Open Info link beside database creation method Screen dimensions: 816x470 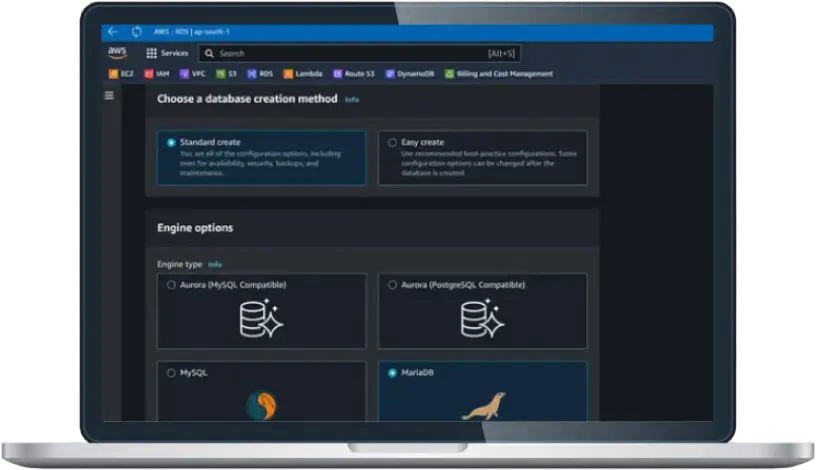coord(352,99)
